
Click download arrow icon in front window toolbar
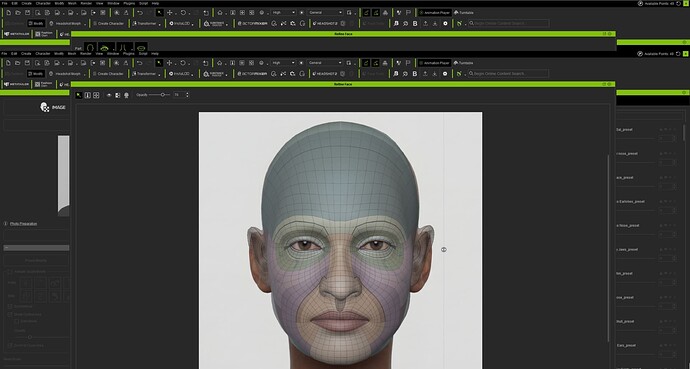click(435, 73)
